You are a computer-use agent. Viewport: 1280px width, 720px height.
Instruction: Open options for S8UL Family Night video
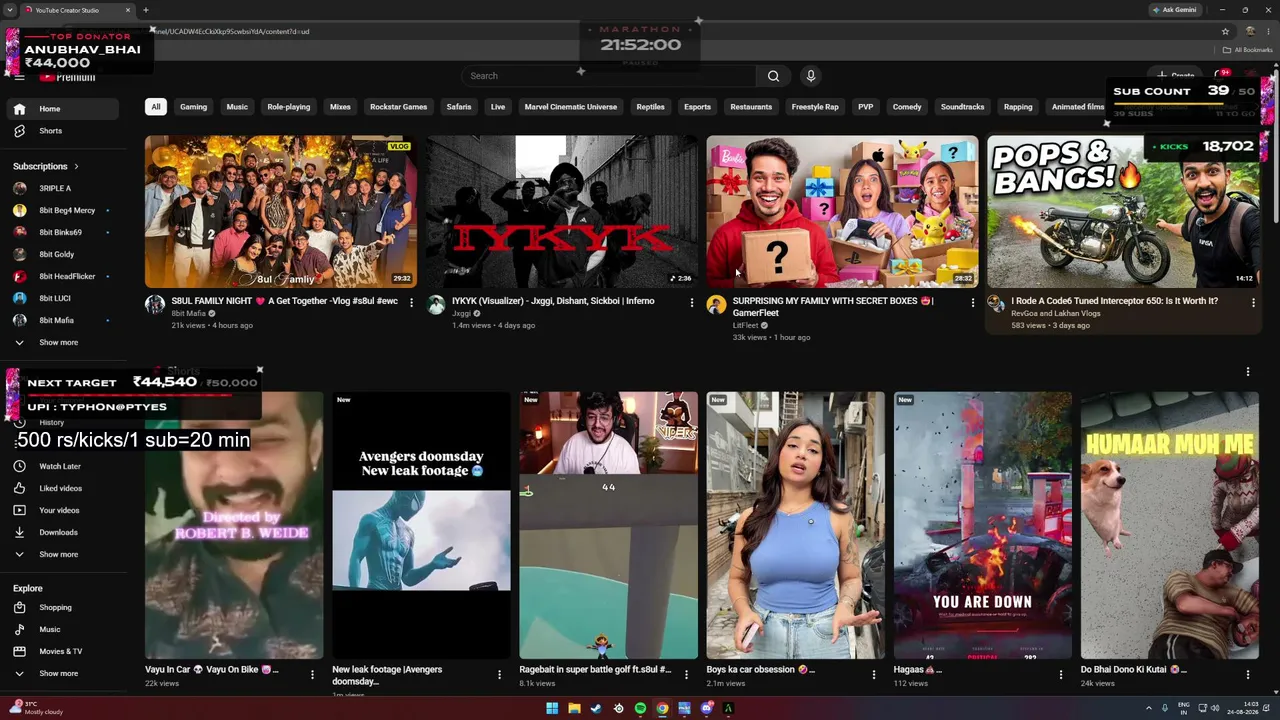click(x=411, y=302)
